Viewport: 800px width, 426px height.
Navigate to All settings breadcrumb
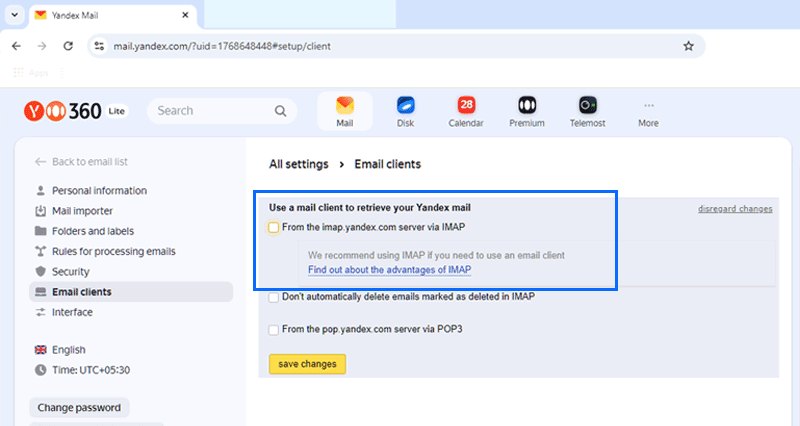[299, 164]
